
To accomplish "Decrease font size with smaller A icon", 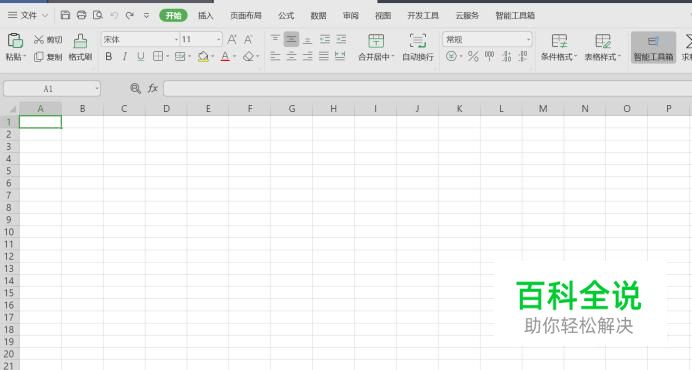I will (248, 39).
